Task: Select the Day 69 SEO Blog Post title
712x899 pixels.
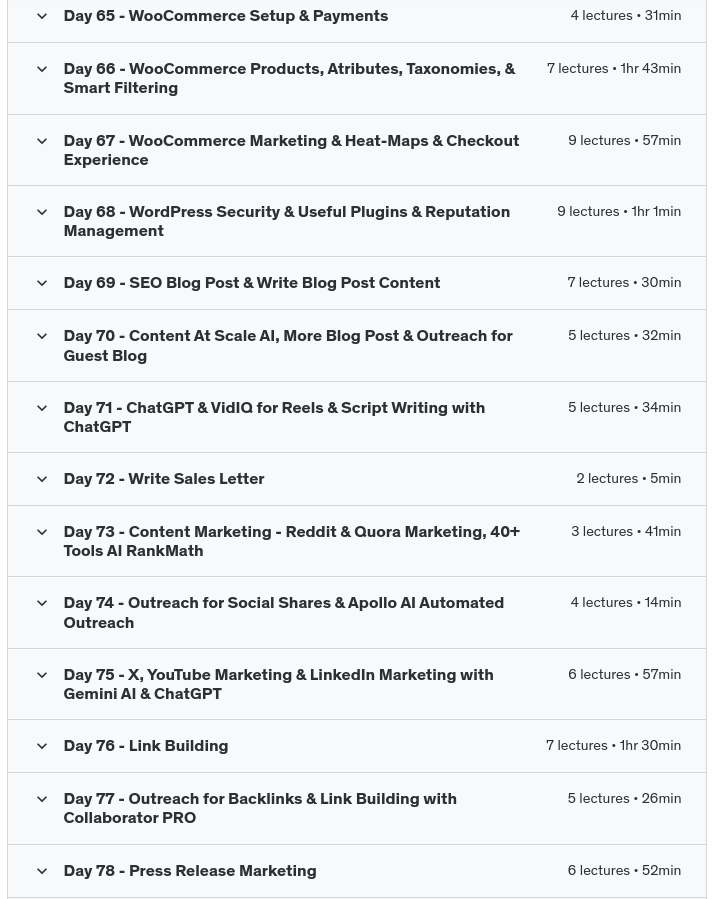Action: coord(252,283)
